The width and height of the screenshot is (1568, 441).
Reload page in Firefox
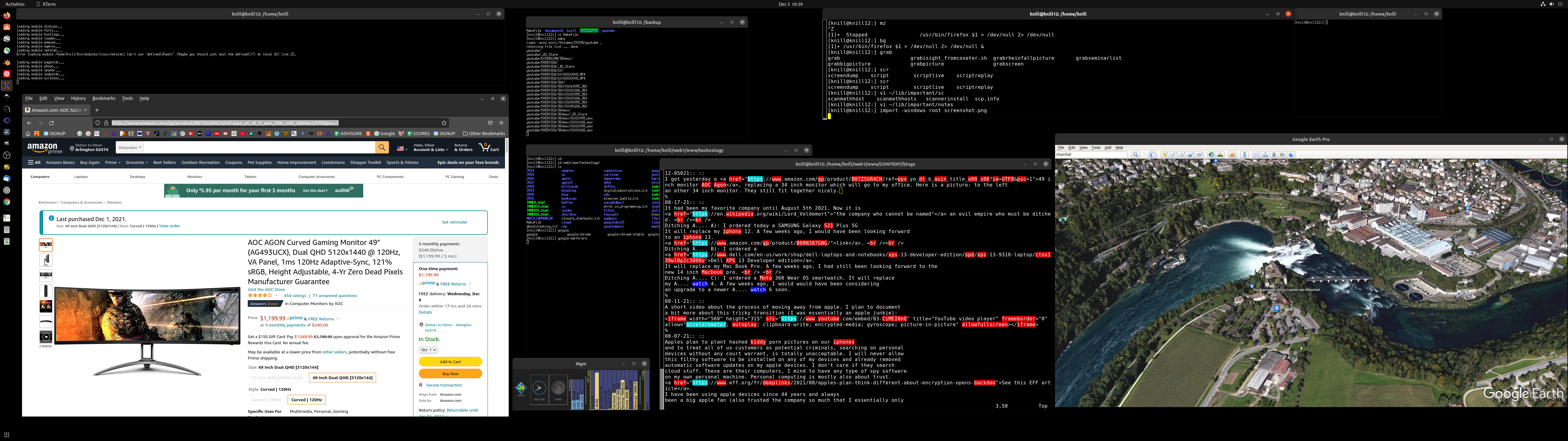point(52,123)
